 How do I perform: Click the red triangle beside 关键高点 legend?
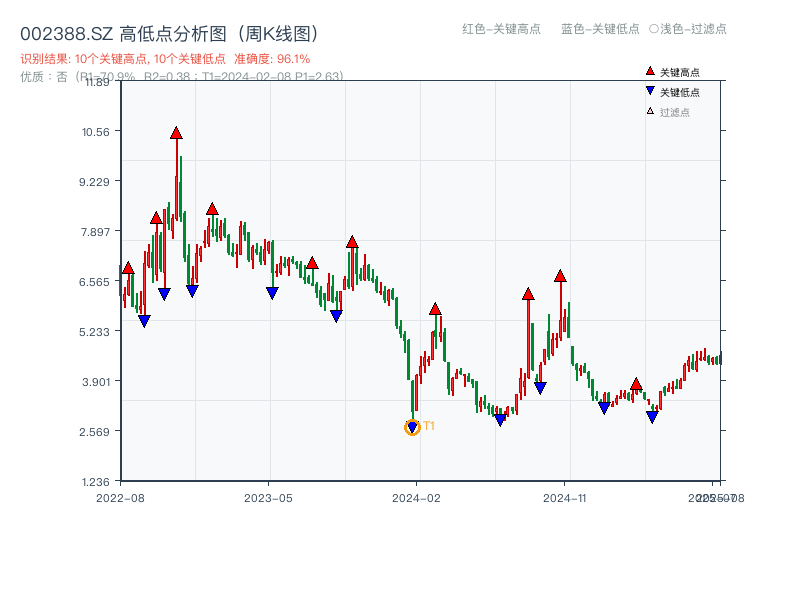(x=650, y=71)
